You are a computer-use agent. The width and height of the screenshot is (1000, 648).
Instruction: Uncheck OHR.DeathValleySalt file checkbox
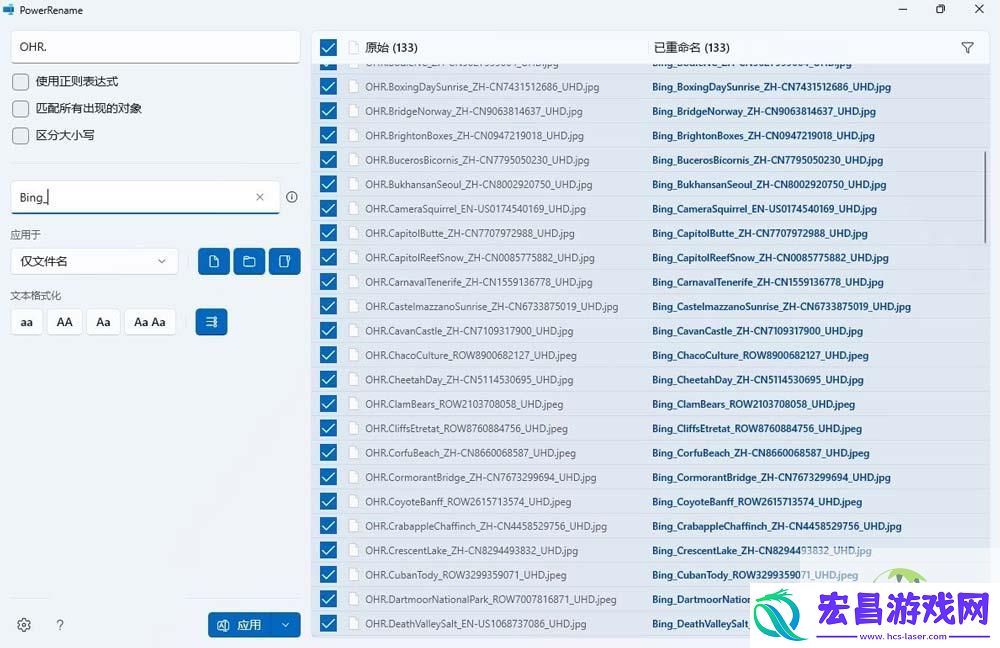pyautogui.click(x=328, y=624)
